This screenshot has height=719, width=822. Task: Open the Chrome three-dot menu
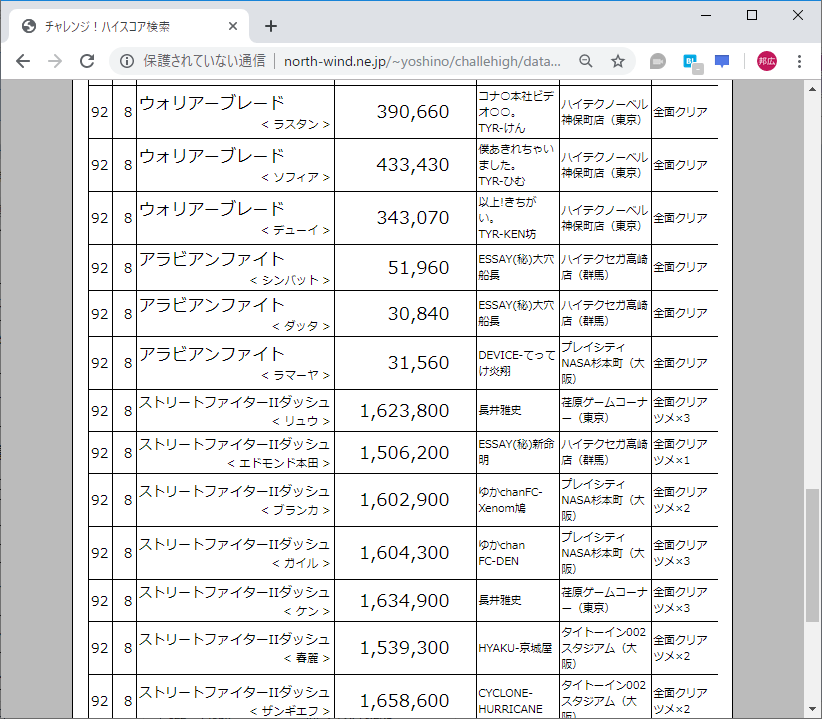pos(799,61)
